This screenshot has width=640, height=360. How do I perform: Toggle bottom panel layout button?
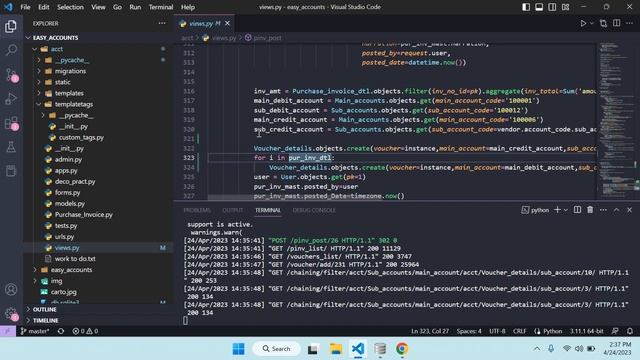[539, 7]
